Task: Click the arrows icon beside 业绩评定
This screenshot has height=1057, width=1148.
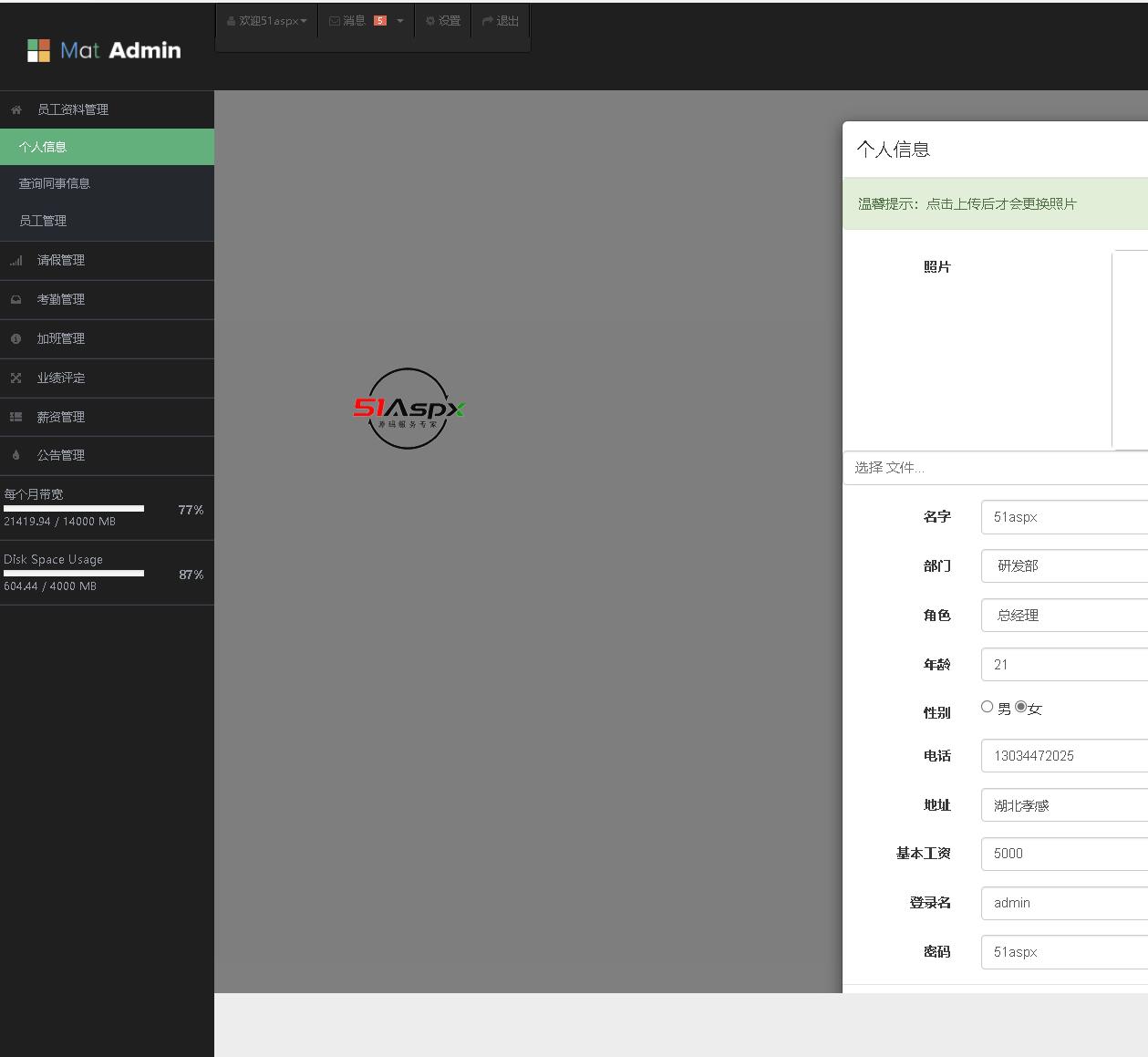Action: tap(16, 378)
